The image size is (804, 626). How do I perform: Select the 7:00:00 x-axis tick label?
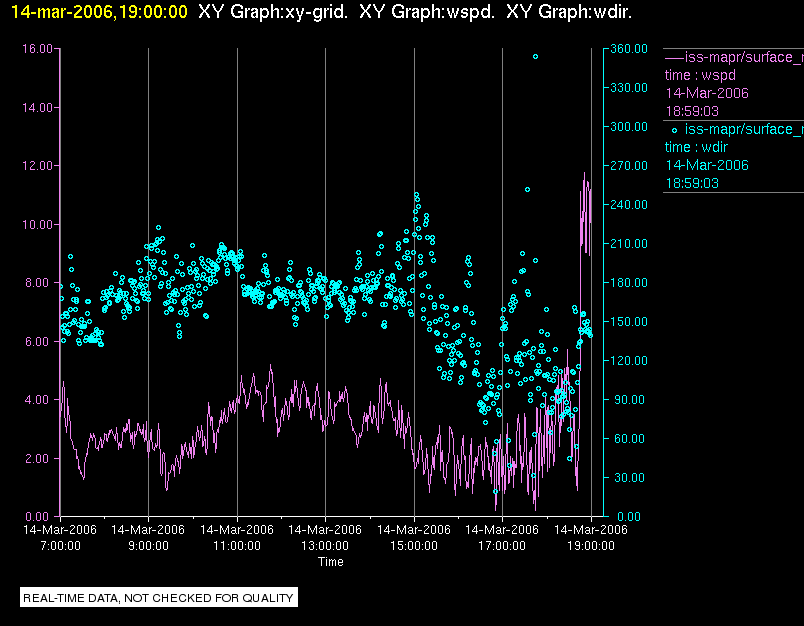click(60, 546)
